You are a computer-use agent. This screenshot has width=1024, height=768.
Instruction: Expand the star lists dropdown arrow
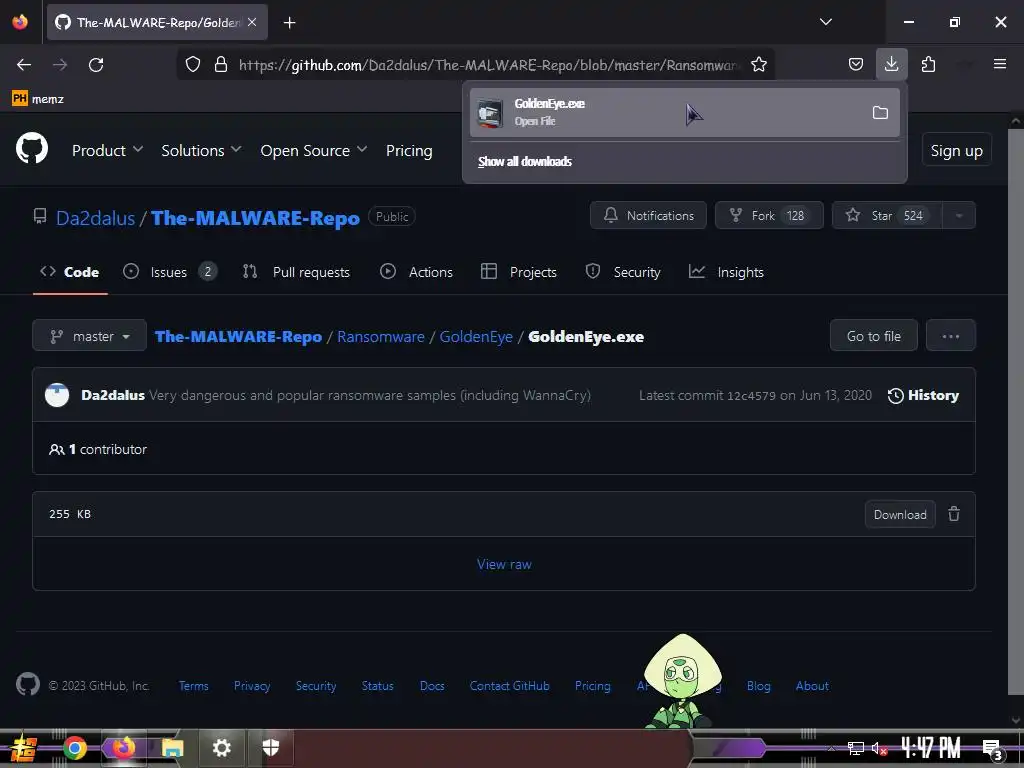pos(959,216)
